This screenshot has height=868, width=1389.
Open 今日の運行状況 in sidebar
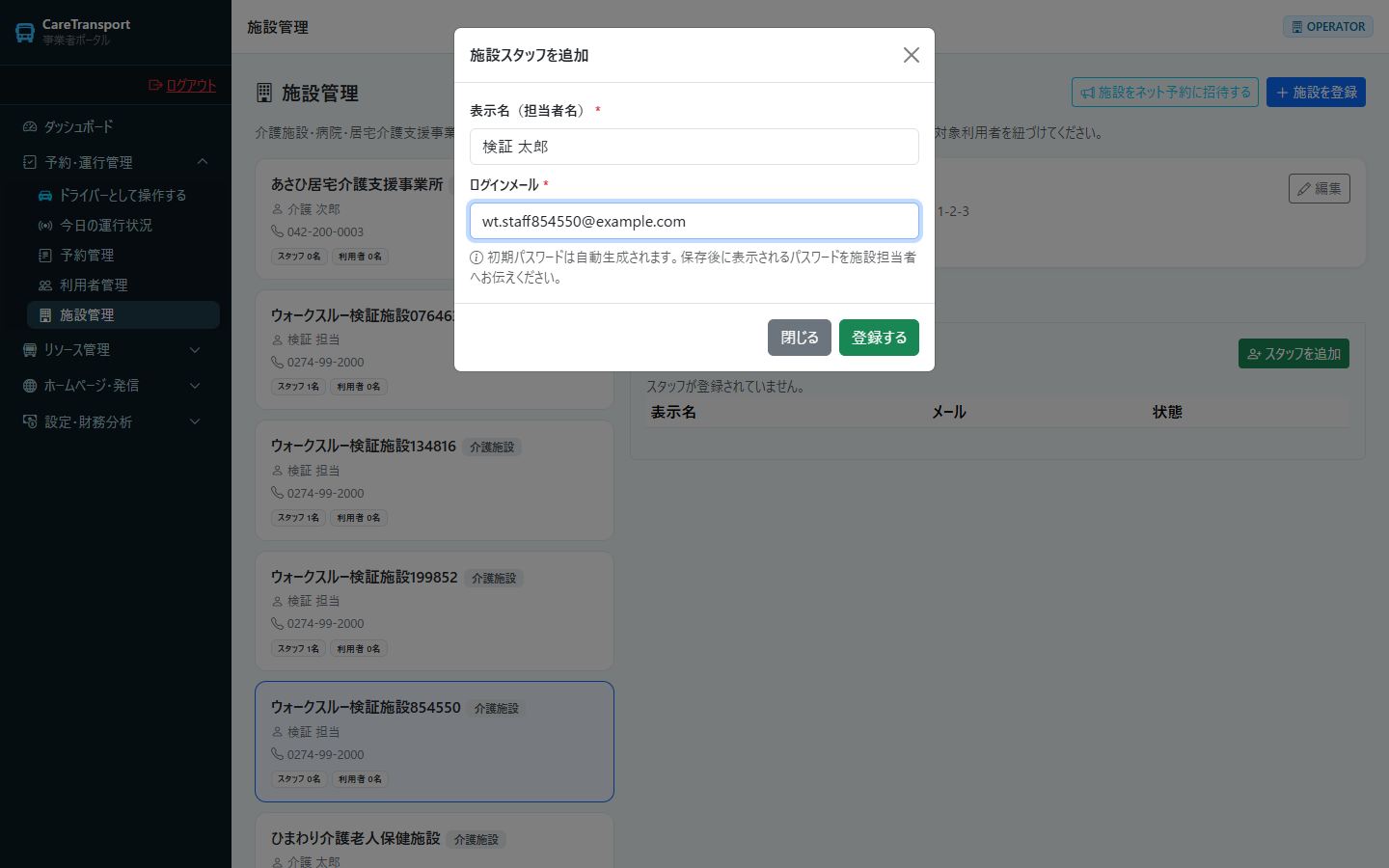[123, 225]
